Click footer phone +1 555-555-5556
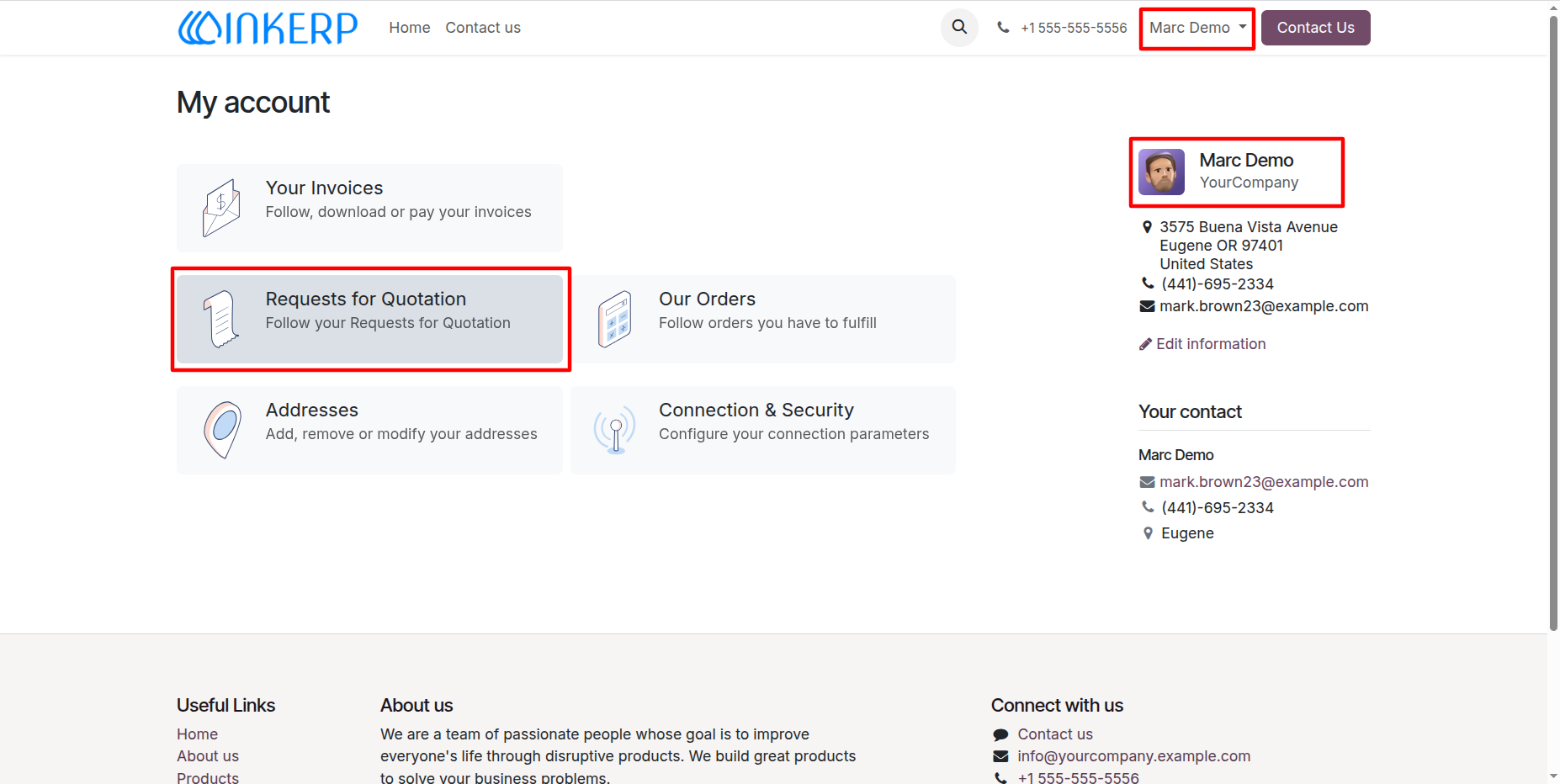 click(1079, 777)
